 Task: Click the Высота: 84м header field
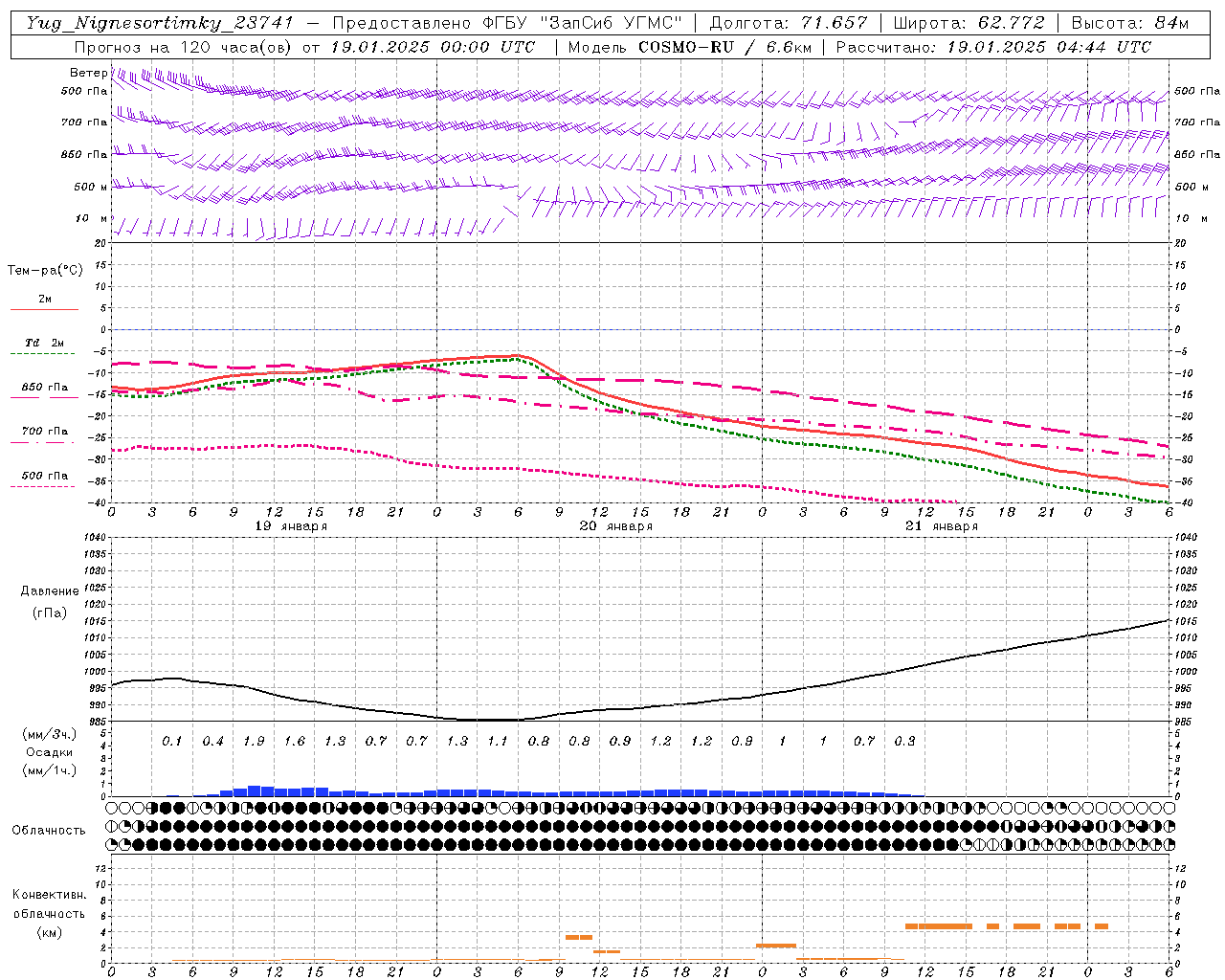click(x=1129, y=23)
